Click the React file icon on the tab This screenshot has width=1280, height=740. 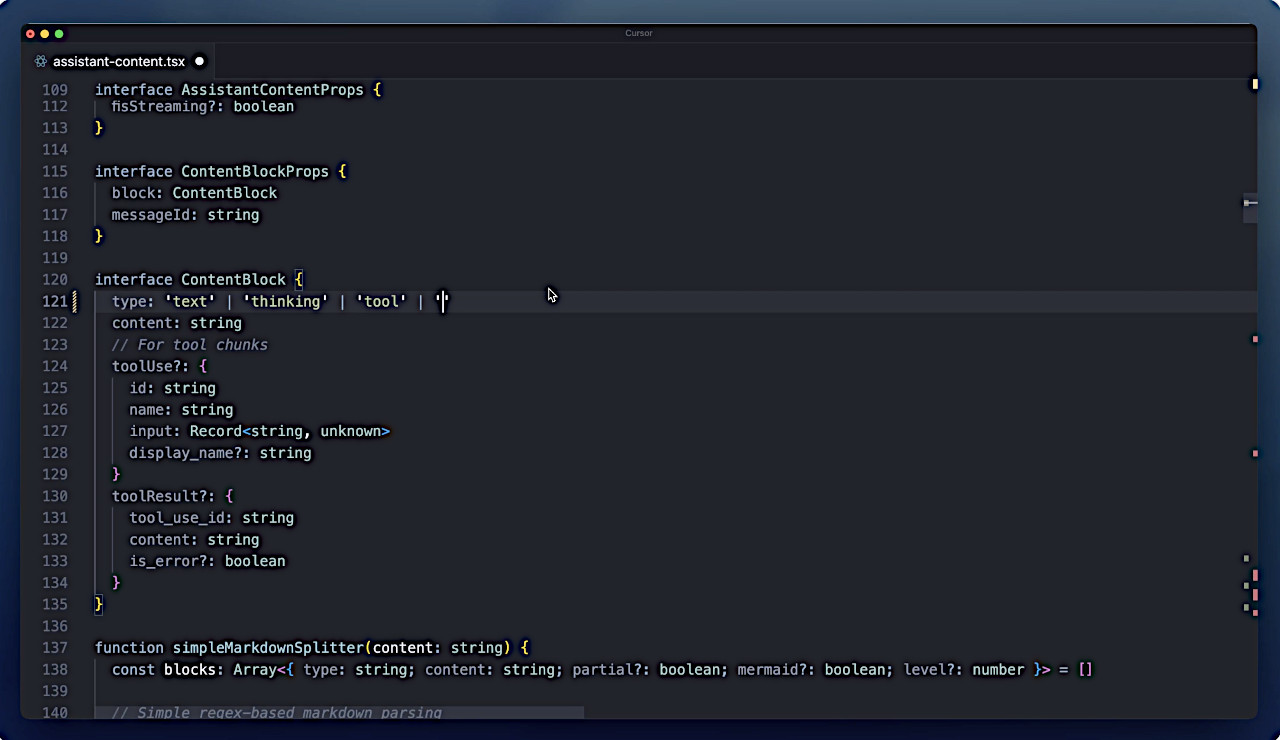(40, 61)
